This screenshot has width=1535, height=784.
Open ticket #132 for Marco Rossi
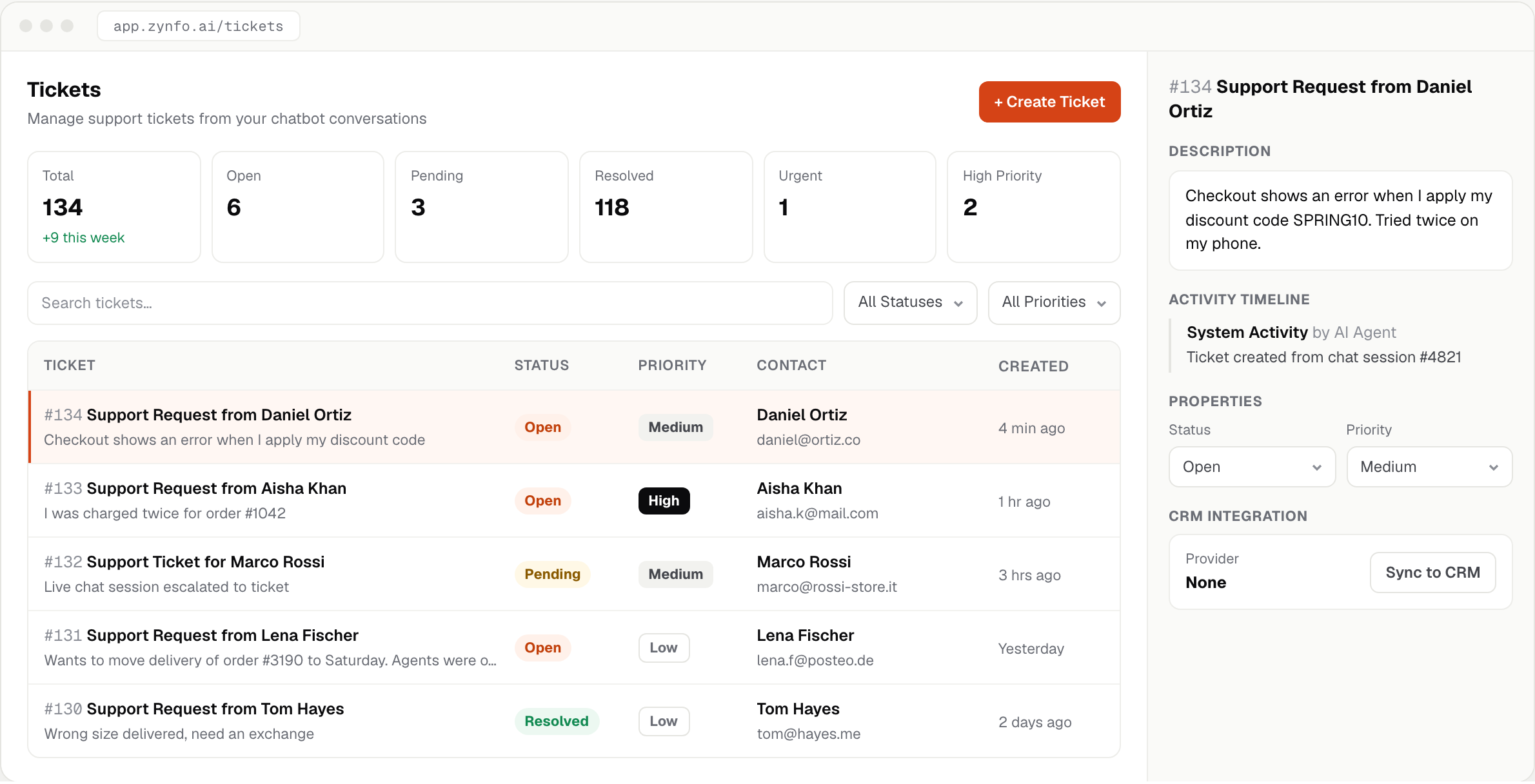(x=574, y=574)
